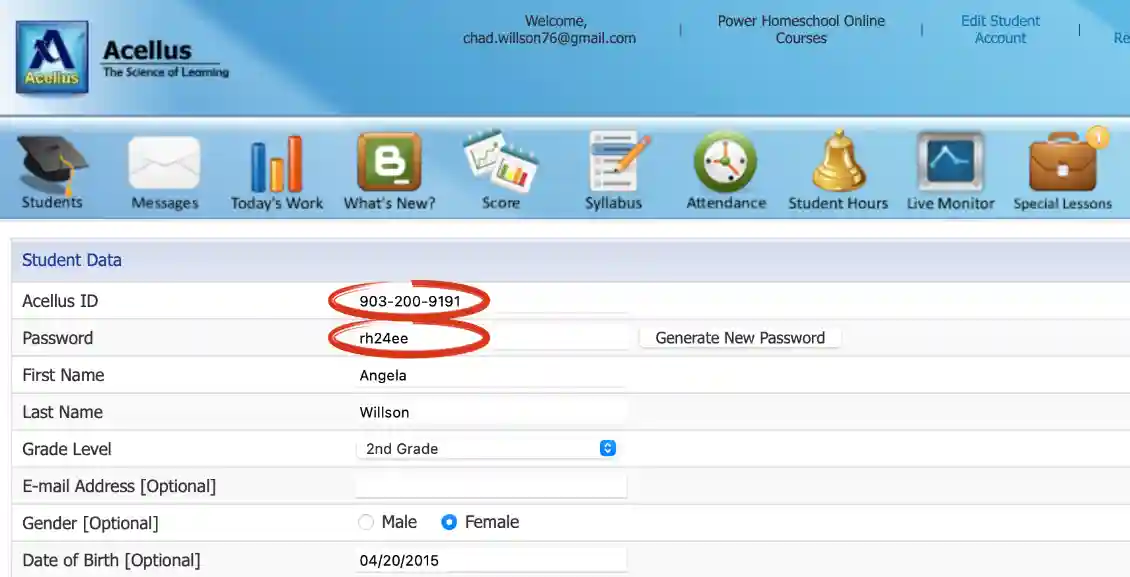
Task: Click the Syllabus navigation label
Action: click(x=613, y=203)
